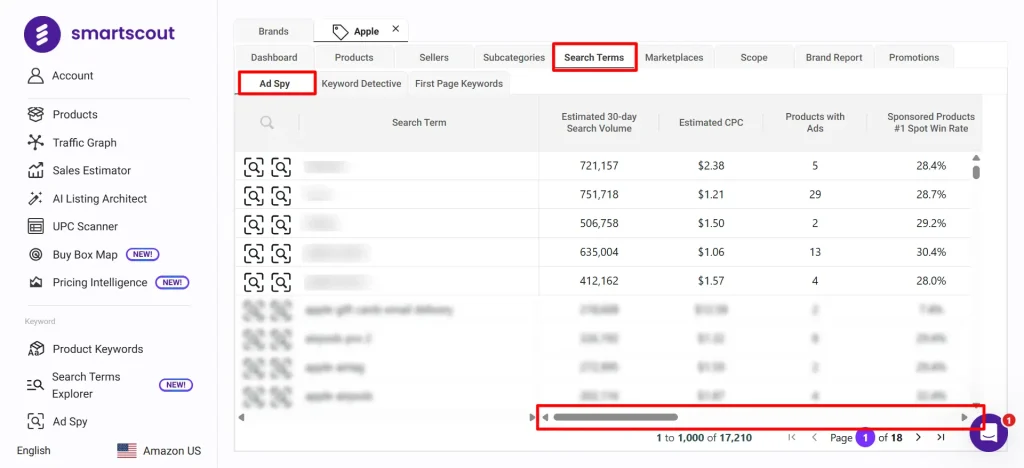Open the Marketplaces tab
Image resolution: width=1024 pixels, height=468 pixels.
pos(674,57)
